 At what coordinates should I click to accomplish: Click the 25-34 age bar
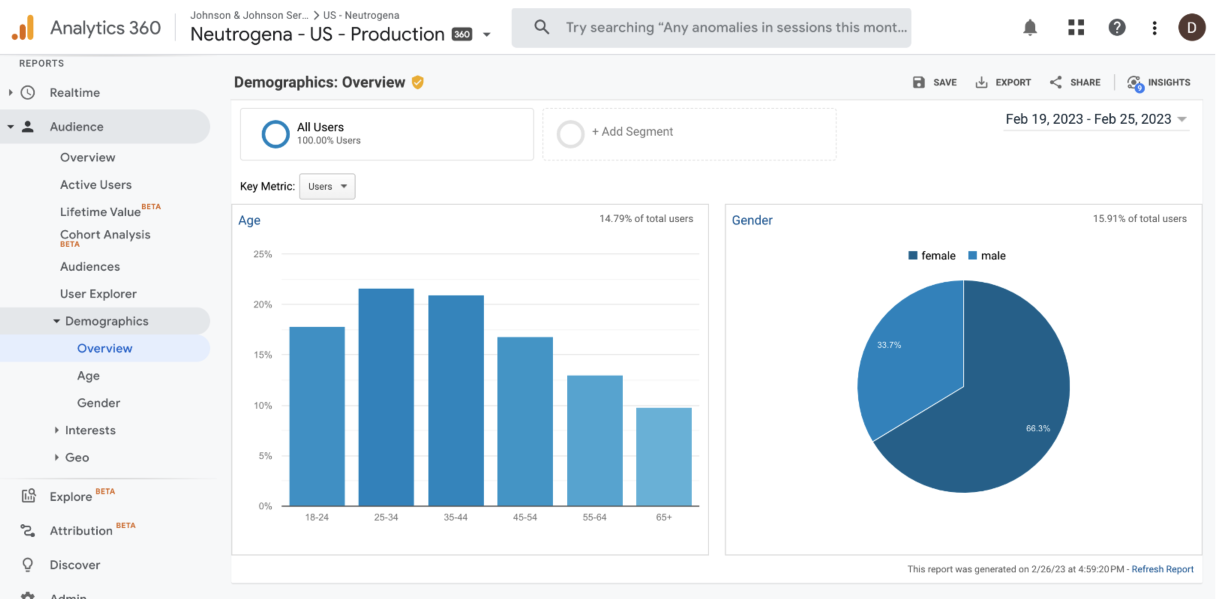click(386, 397)
